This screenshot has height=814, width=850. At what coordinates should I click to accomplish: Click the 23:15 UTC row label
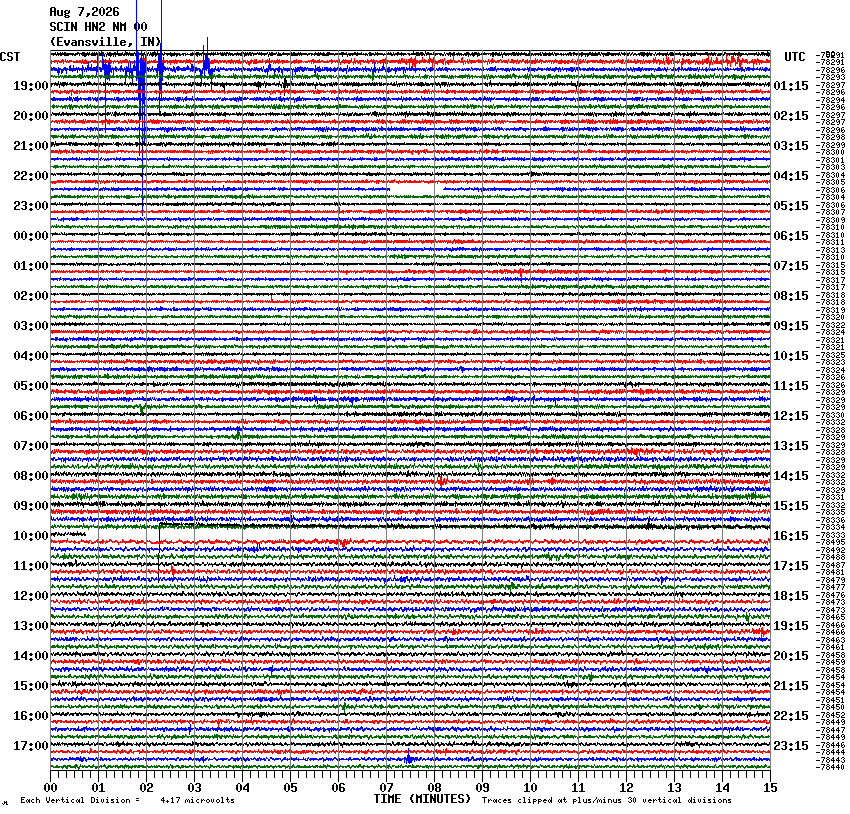(791, 746)
